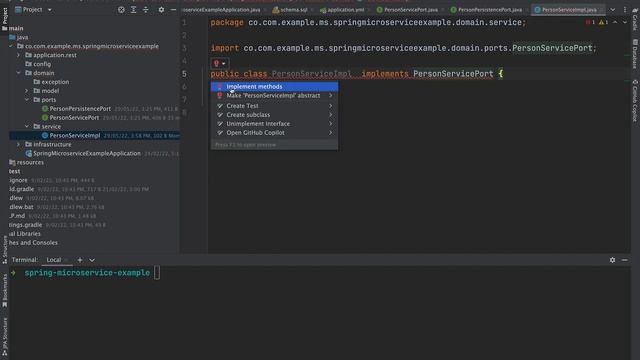
Task: Select the resources folder
Action: (30, 162)
